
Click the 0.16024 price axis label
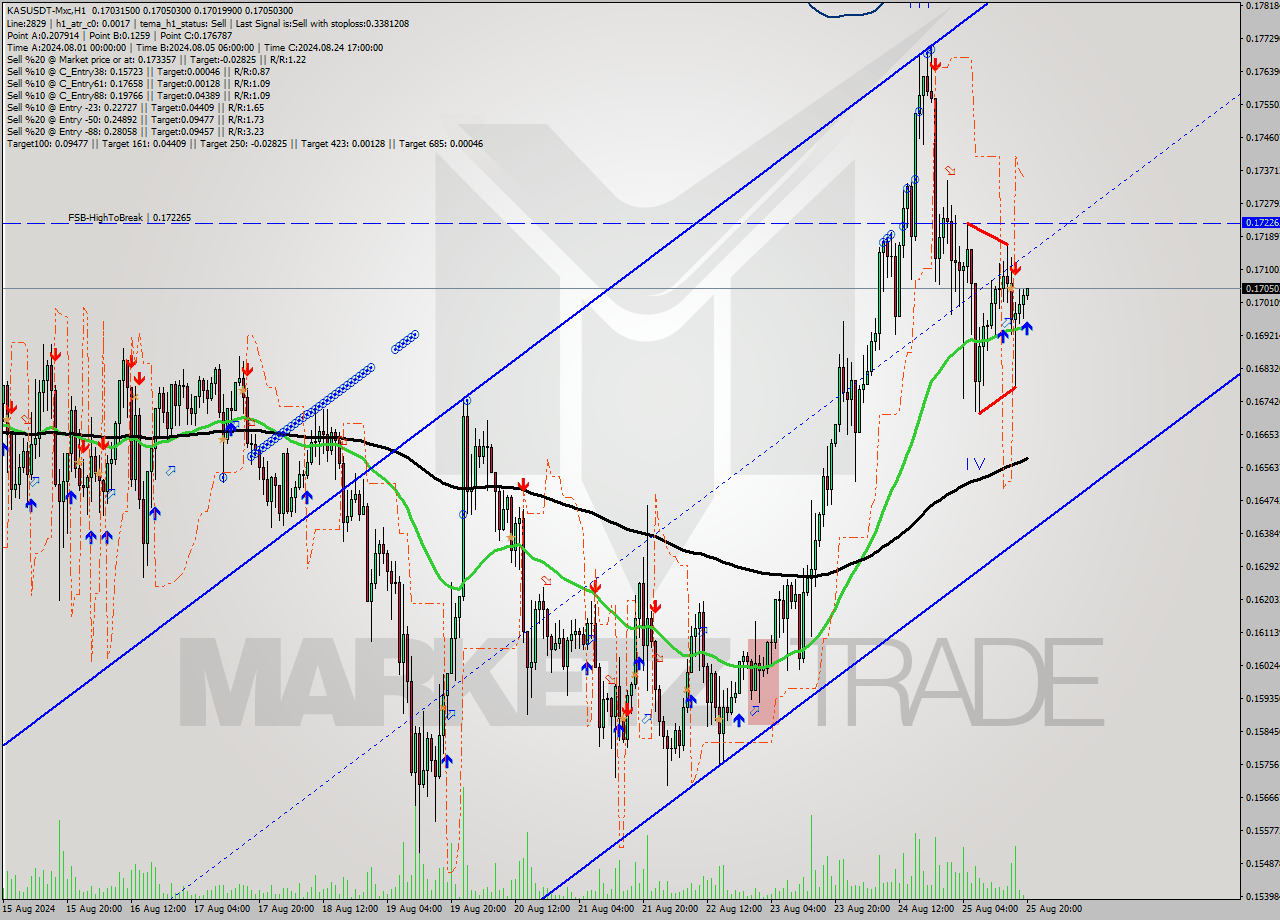1263,665
